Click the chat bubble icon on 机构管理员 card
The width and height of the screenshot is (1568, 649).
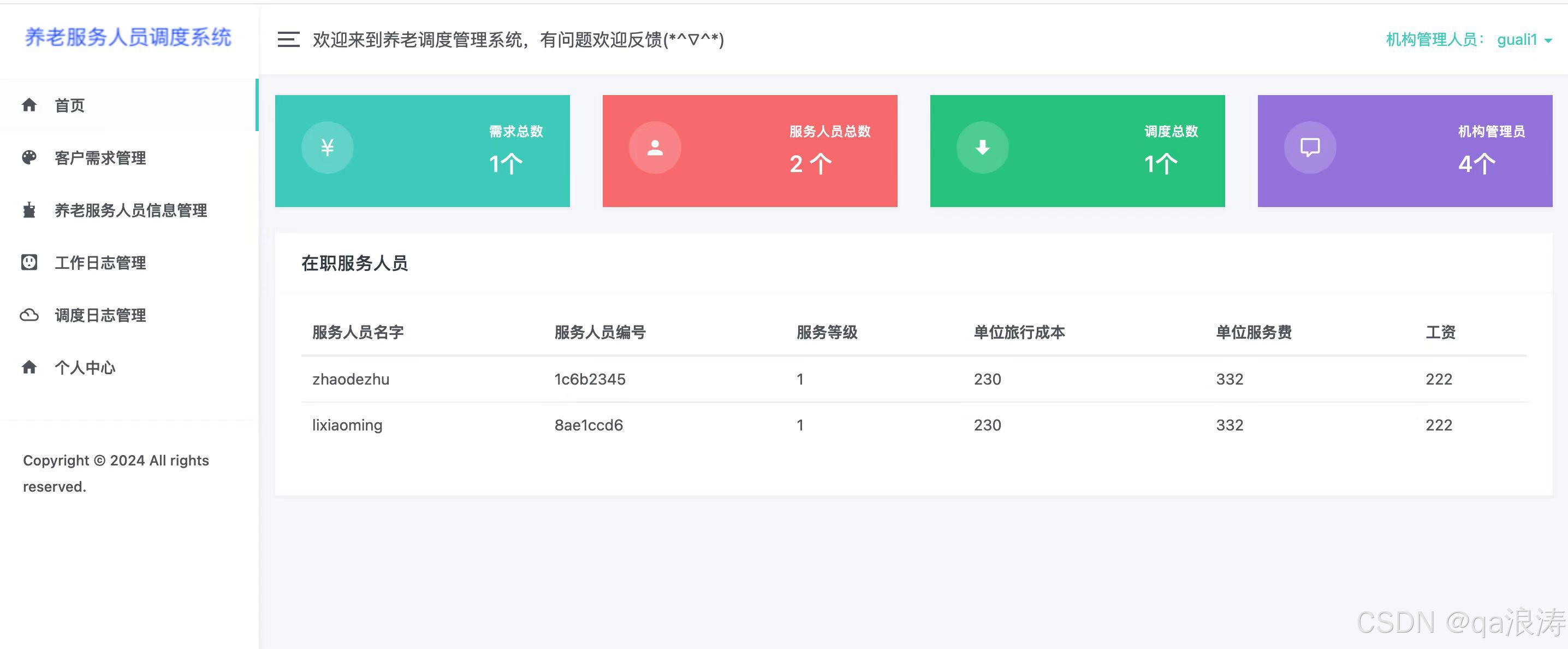(1310, 147)
